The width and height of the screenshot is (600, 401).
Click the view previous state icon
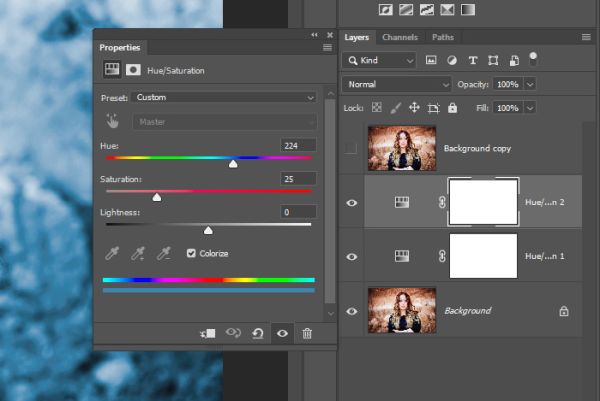pos(233,333)
